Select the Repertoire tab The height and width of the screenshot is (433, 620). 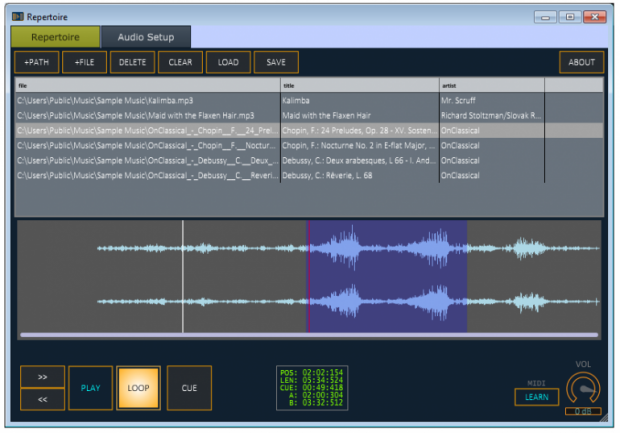[x=56, y=37]
